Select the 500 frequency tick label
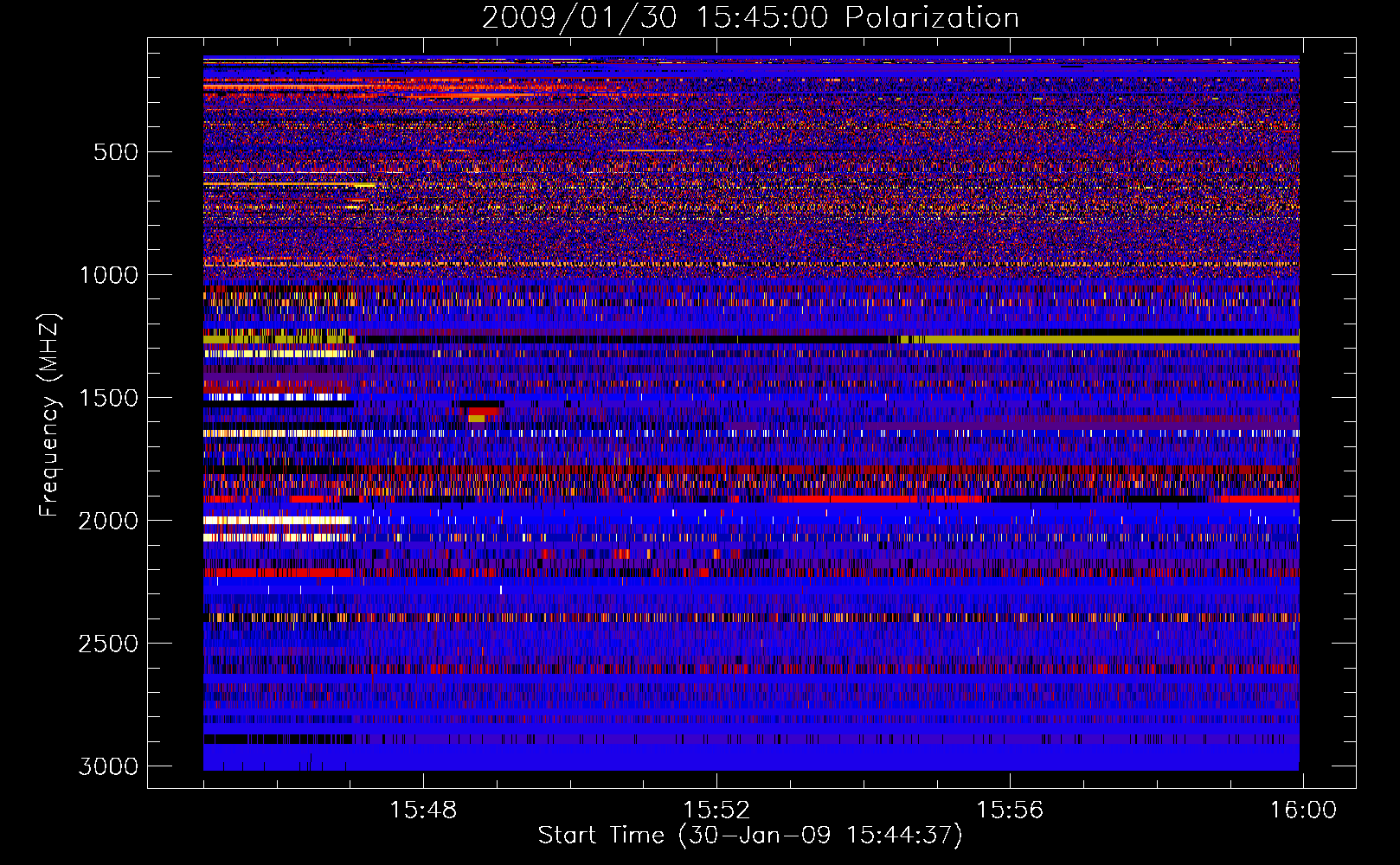The width and height of the screenshot is (1400, 865). point(115,152)
